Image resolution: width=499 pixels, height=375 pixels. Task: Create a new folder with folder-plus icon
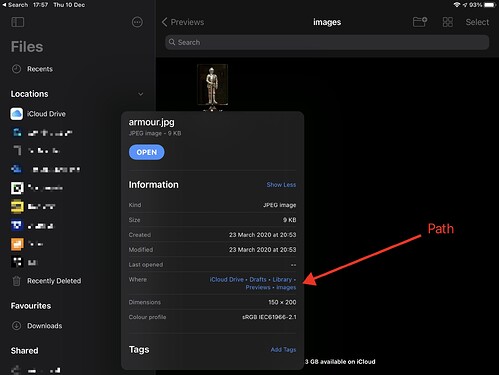[x=420, y=22]
